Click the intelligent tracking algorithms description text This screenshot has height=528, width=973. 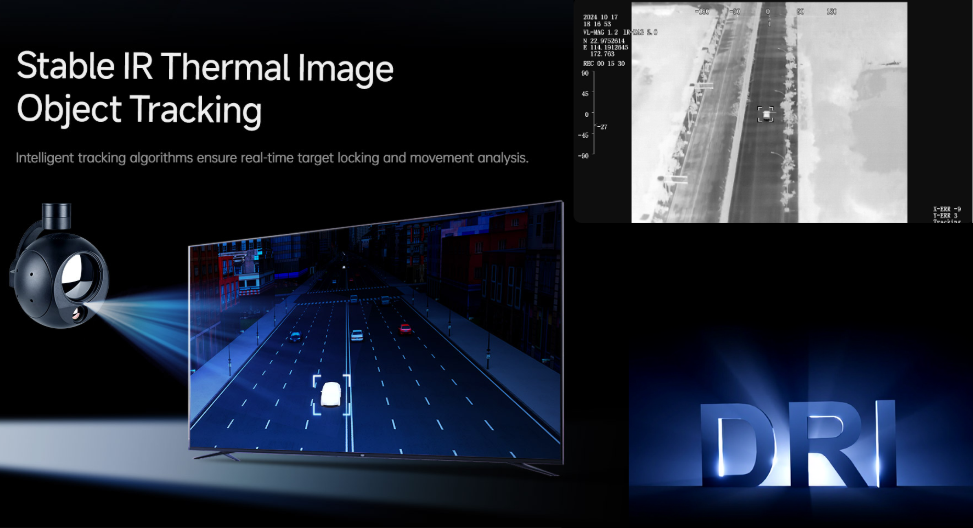(x=272, y=158)
